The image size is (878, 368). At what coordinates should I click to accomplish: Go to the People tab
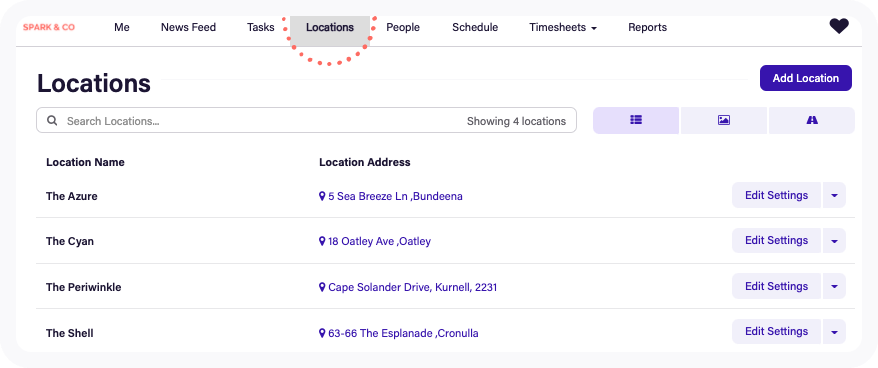pos(403,27)
